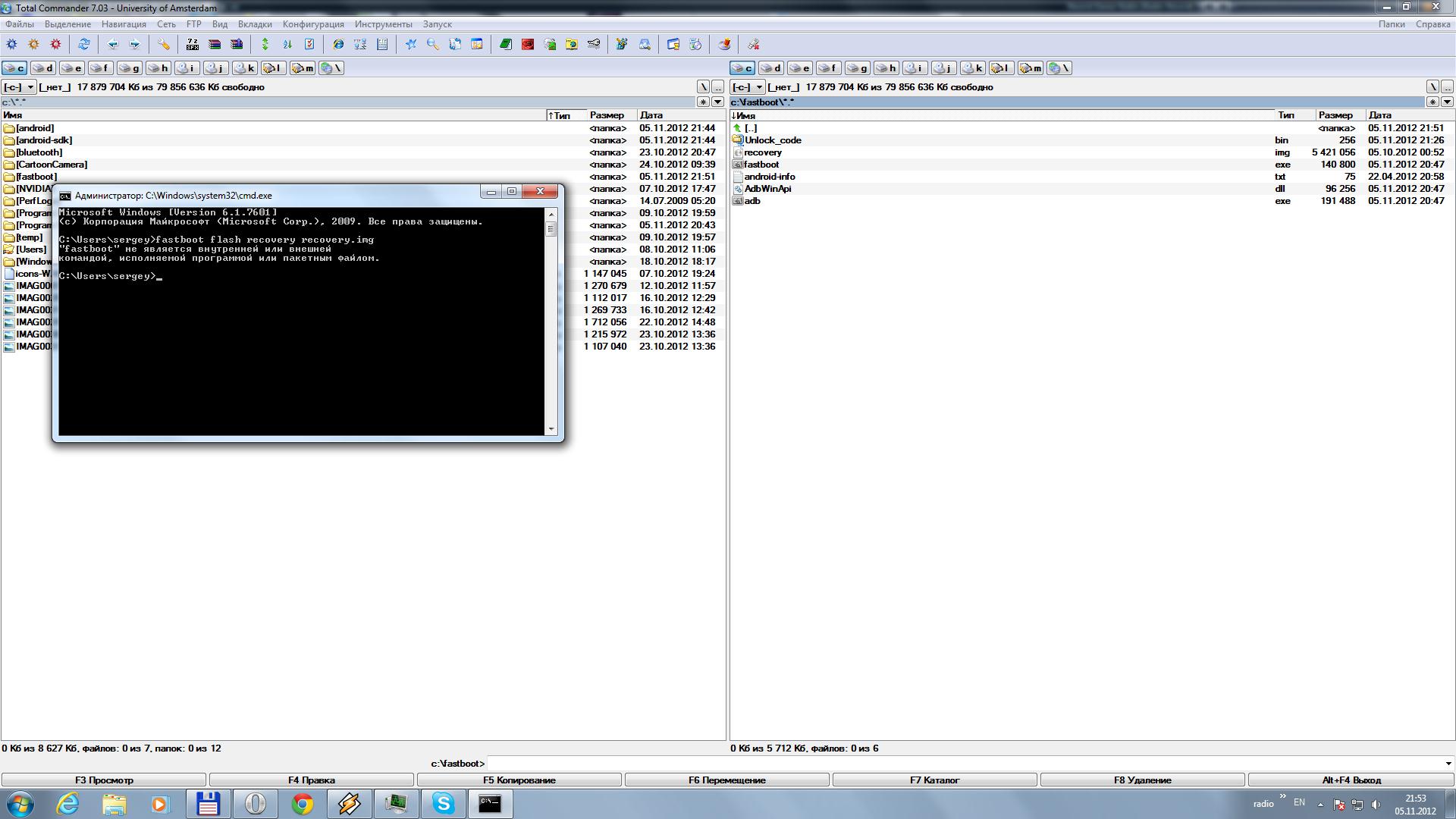This screenshot has height=819, width=1456.
Task: Open right panel directory history arrow
Action: click(1447, 102)
